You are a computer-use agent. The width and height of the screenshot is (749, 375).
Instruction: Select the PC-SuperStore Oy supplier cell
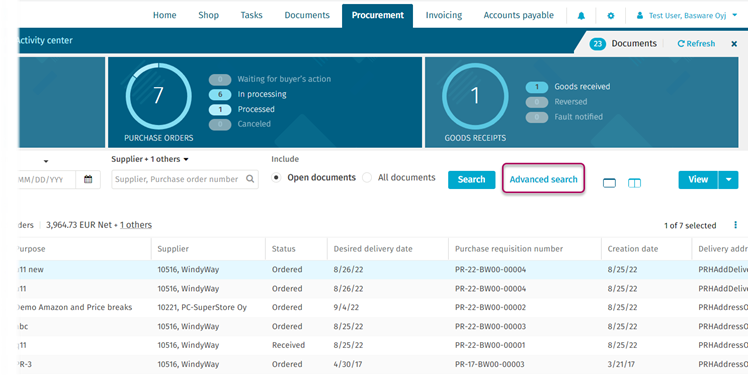tap(202, 308)
